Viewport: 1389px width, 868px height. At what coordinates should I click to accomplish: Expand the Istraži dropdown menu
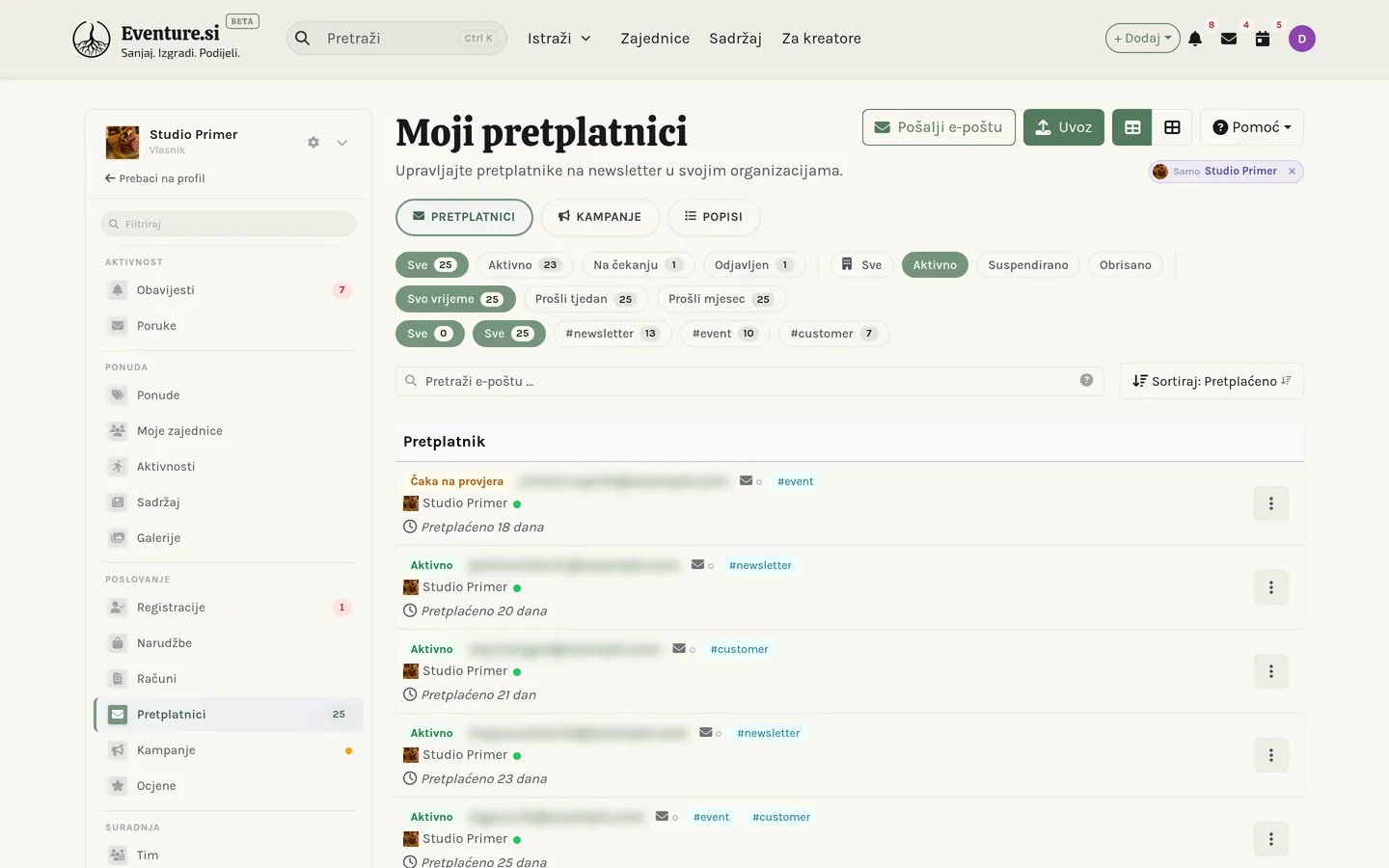coord(559,39)
